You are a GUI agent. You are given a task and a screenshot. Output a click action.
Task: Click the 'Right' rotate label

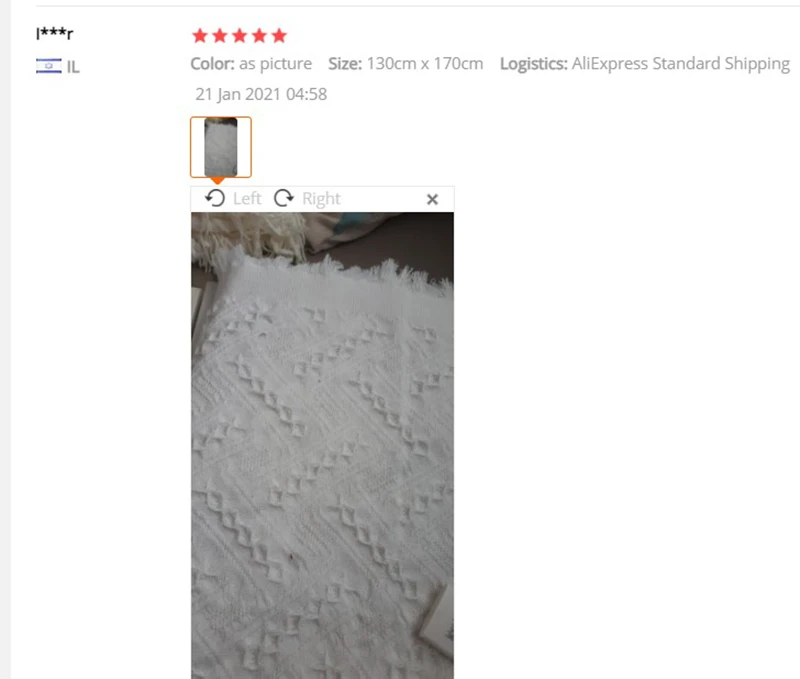click(x=321, y=198)
